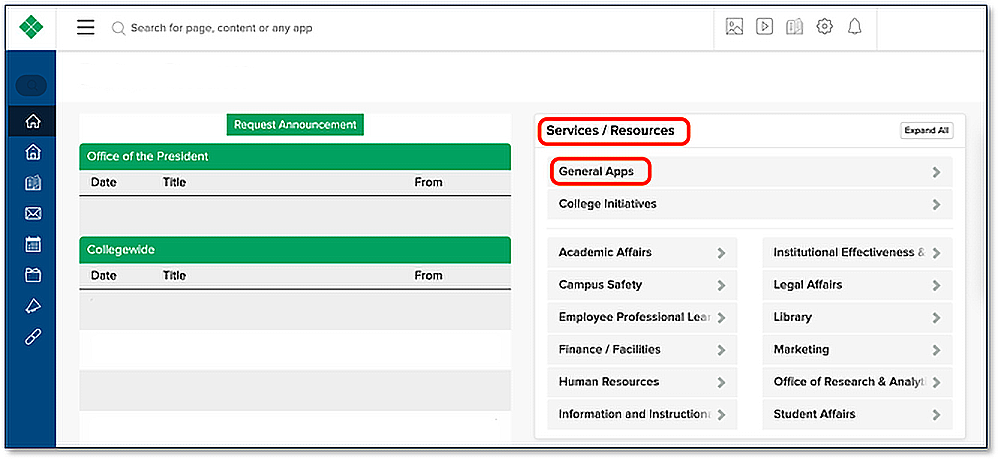Expand the Human Resources row
This screenshot has height=462, width=1001.
pyautogui.click(x=642, y=382)
